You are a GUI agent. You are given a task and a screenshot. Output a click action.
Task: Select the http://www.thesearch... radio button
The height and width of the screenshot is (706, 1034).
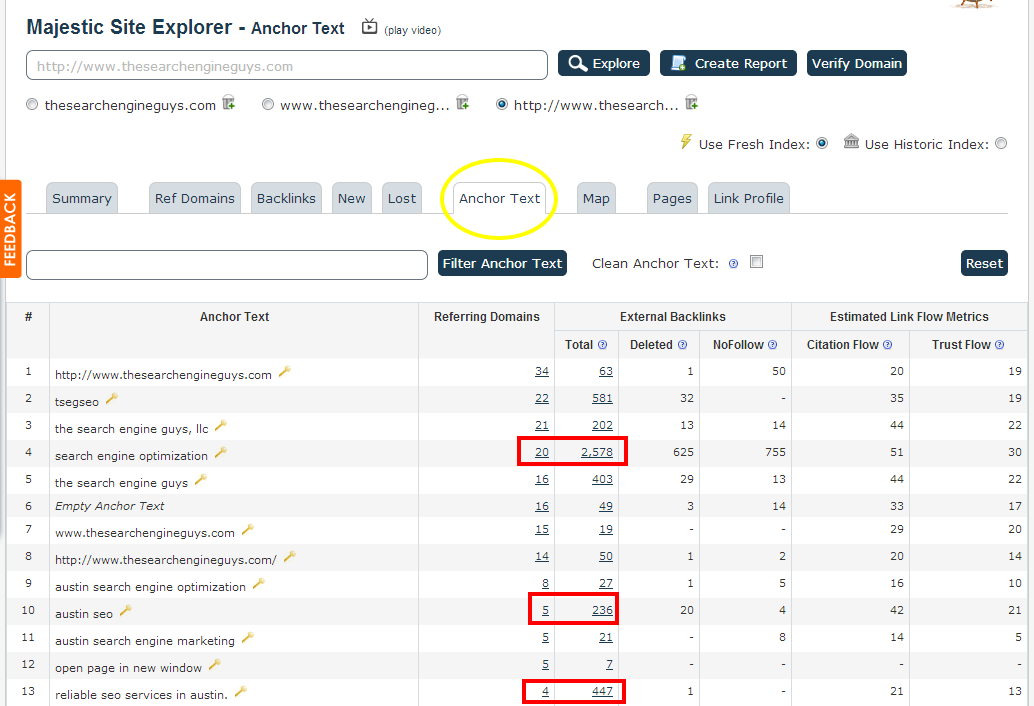point(502,104)
